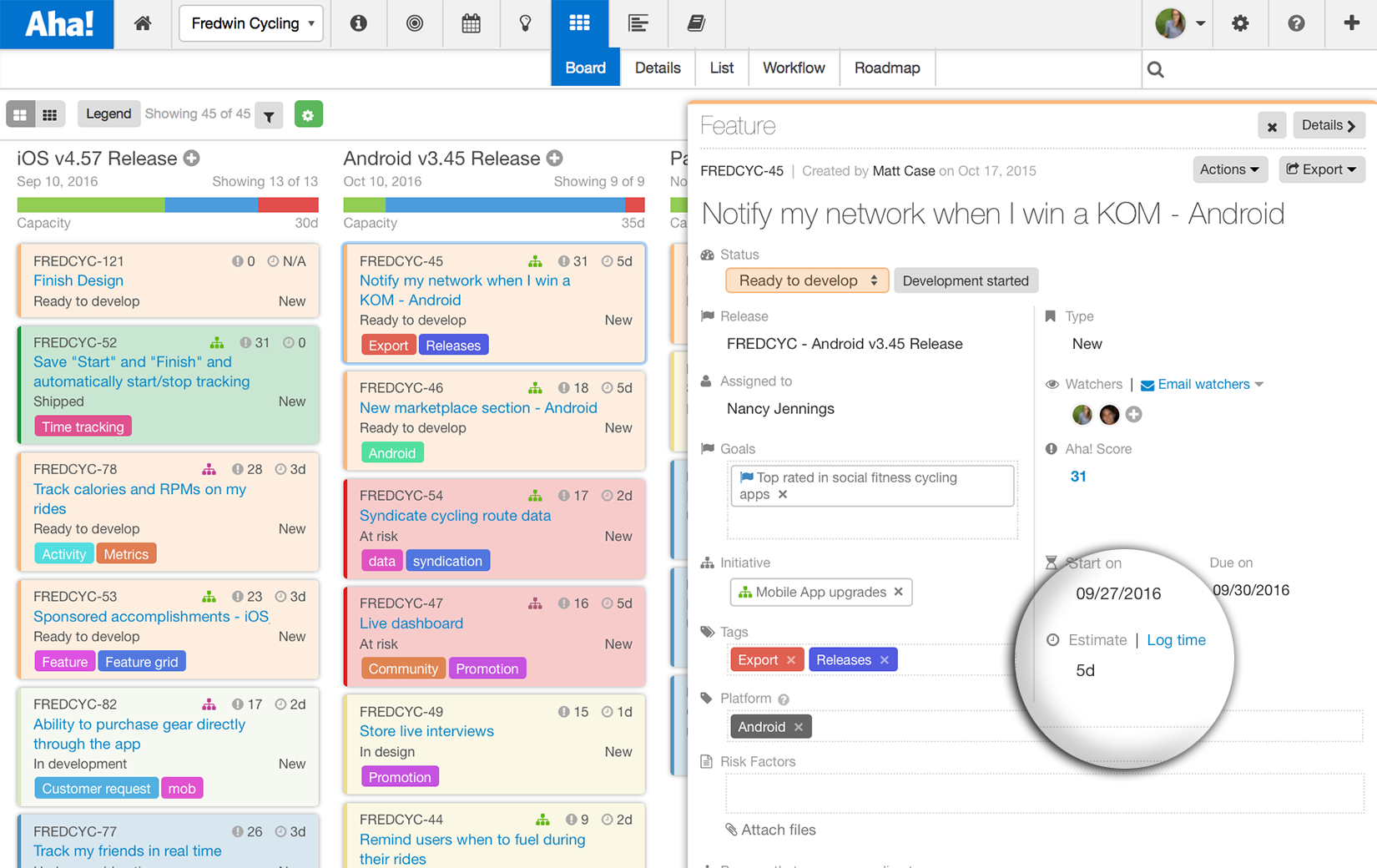Screen dimensions: 1377x868
Task: Open the Finish Design feature card
Action: click(78, 280)
